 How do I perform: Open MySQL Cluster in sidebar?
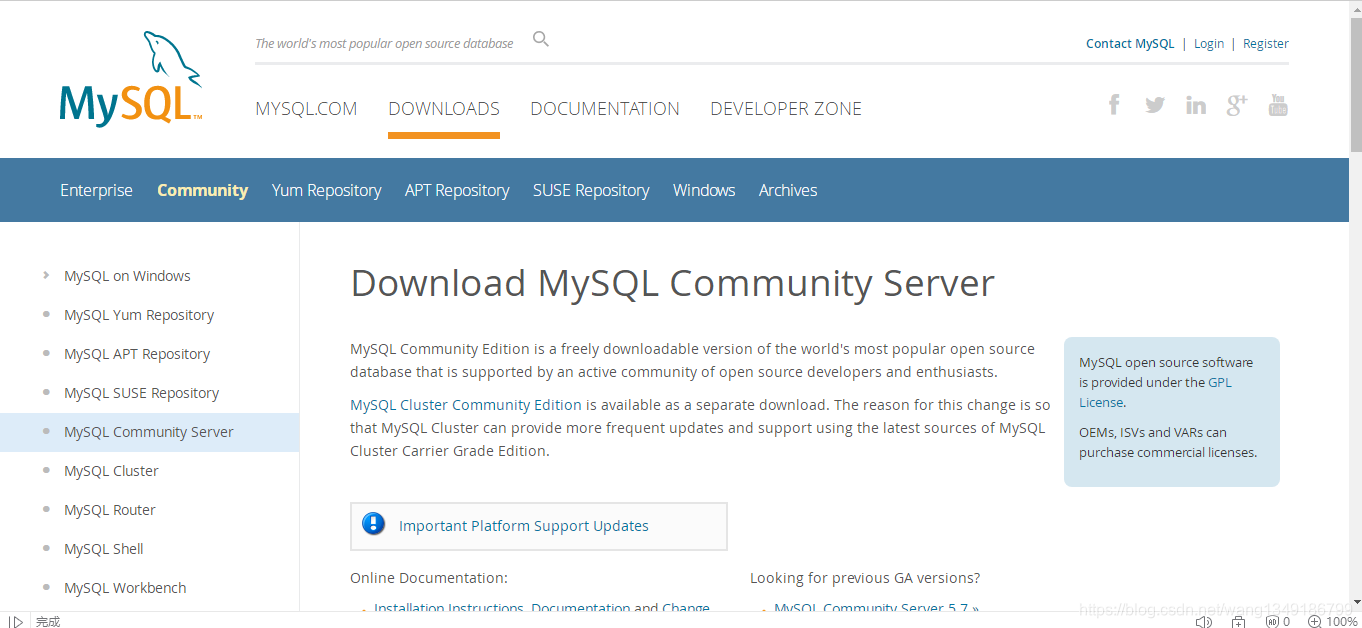coord(111,471)
